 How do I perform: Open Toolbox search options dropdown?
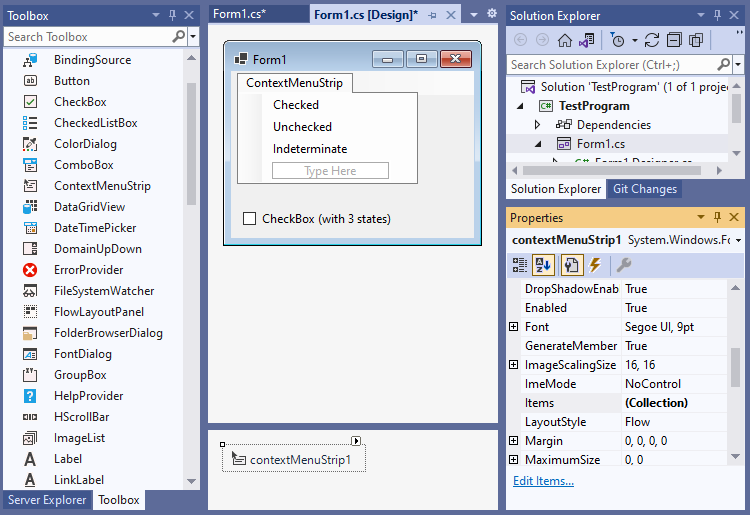193,36
